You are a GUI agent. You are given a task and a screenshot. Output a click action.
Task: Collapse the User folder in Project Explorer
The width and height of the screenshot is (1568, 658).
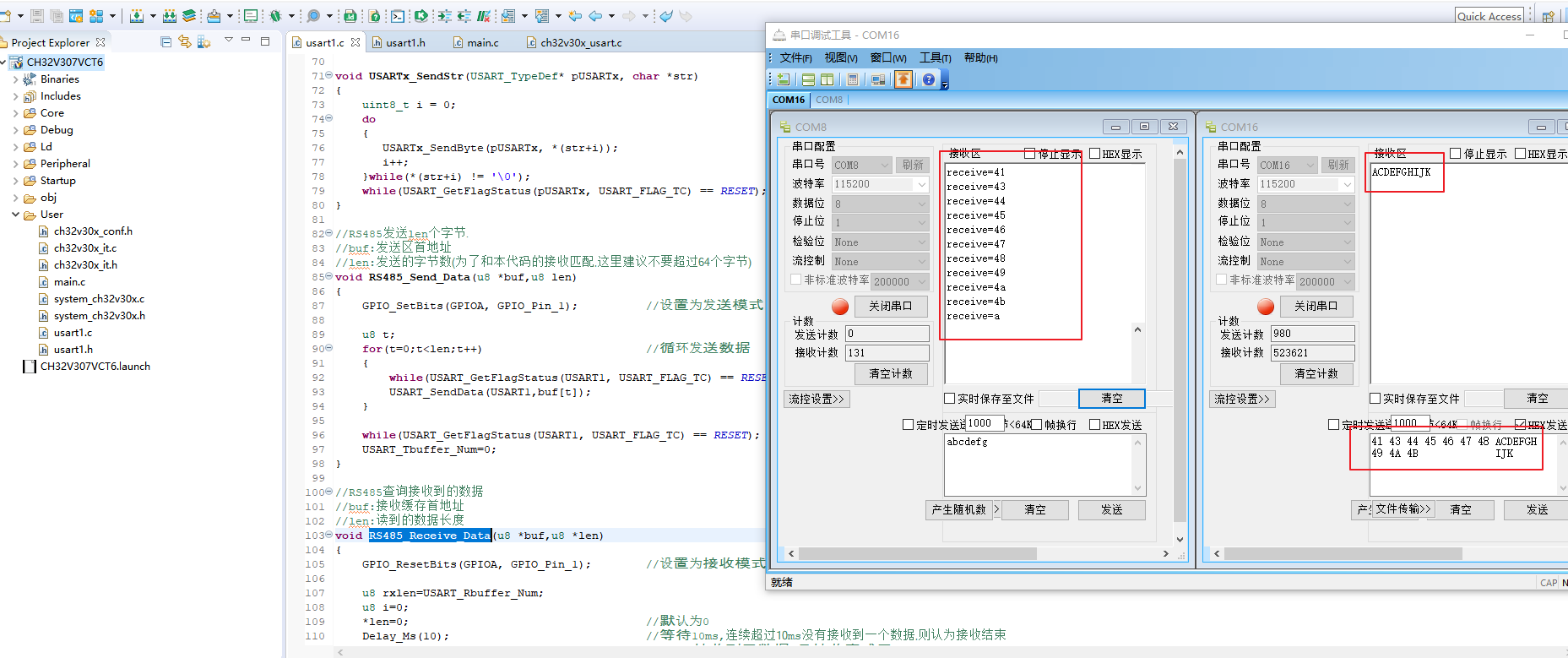click(15, 215)
